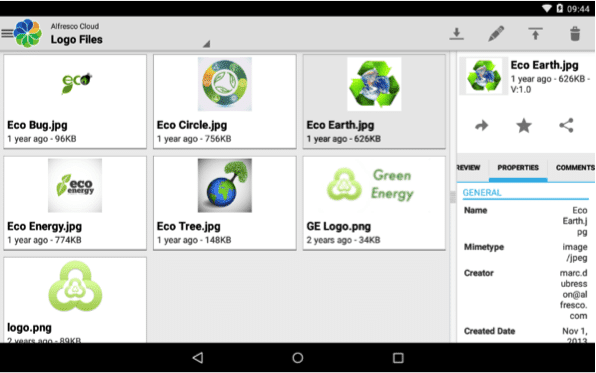Click '2 years ago - 34KB' text

(343, 240)
